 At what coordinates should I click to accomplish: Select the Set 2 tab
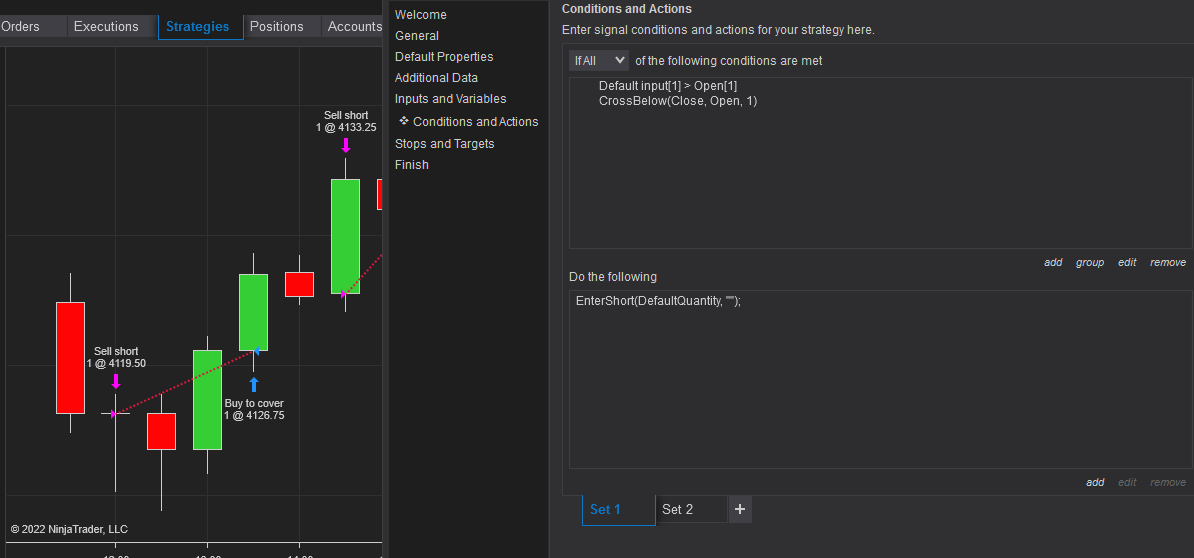tap(678, 509)
